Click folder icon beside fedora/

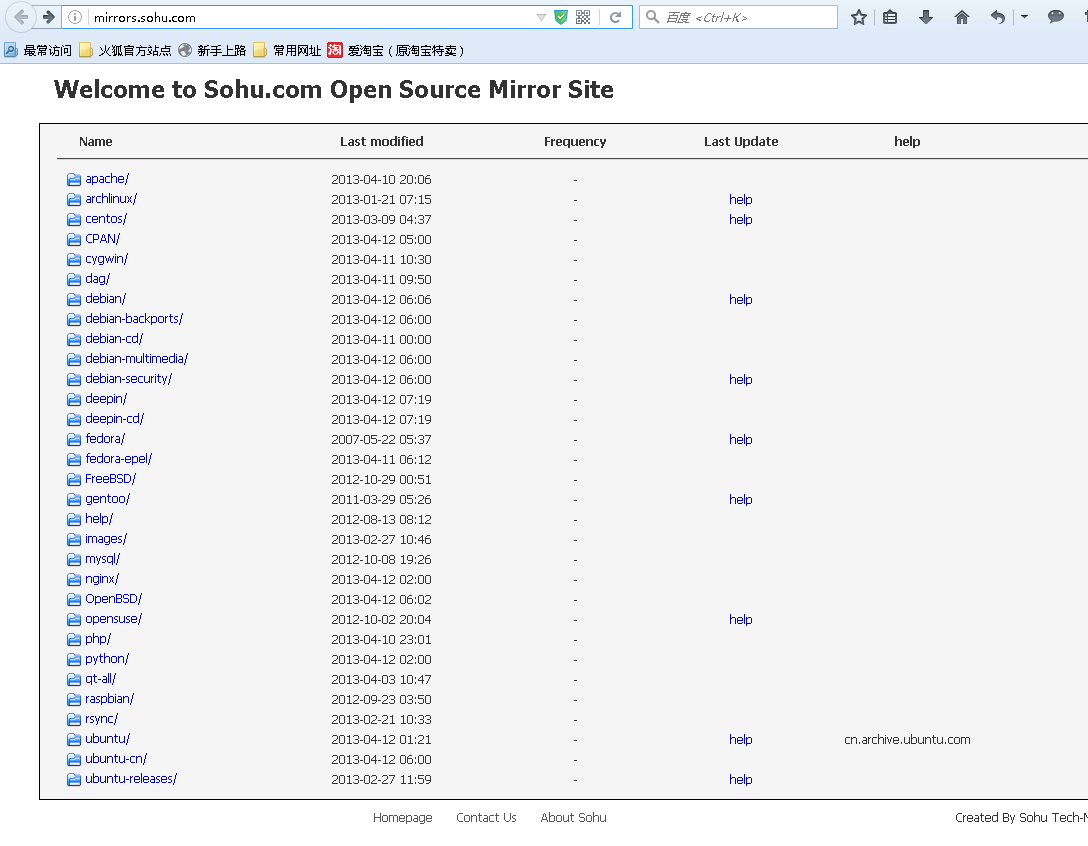coord(74,439)
